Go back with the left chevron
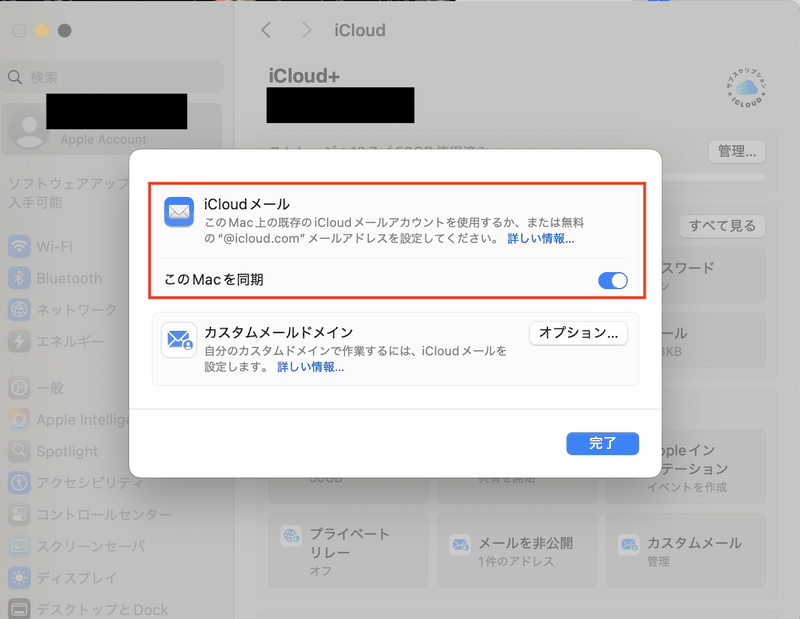The image size is (800, 619). 266,30
